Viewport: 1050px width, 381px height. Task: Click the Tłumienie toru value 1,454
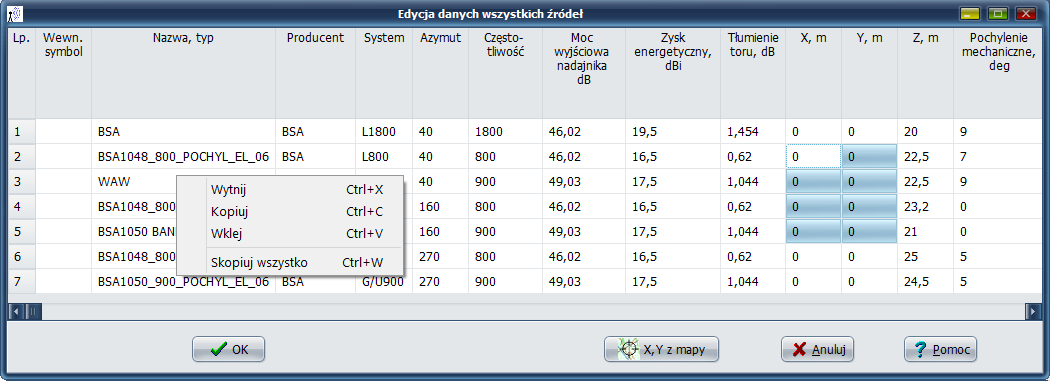(x=753, y=132)
